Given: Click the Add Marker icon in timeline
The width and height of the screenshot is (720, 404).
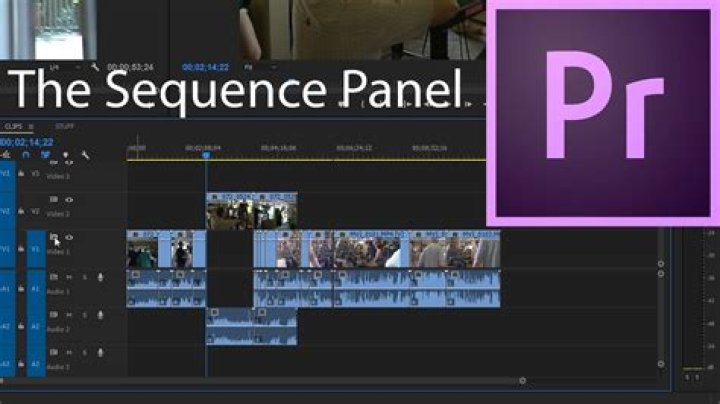Looking at the screenshot, I should [66, 155].
